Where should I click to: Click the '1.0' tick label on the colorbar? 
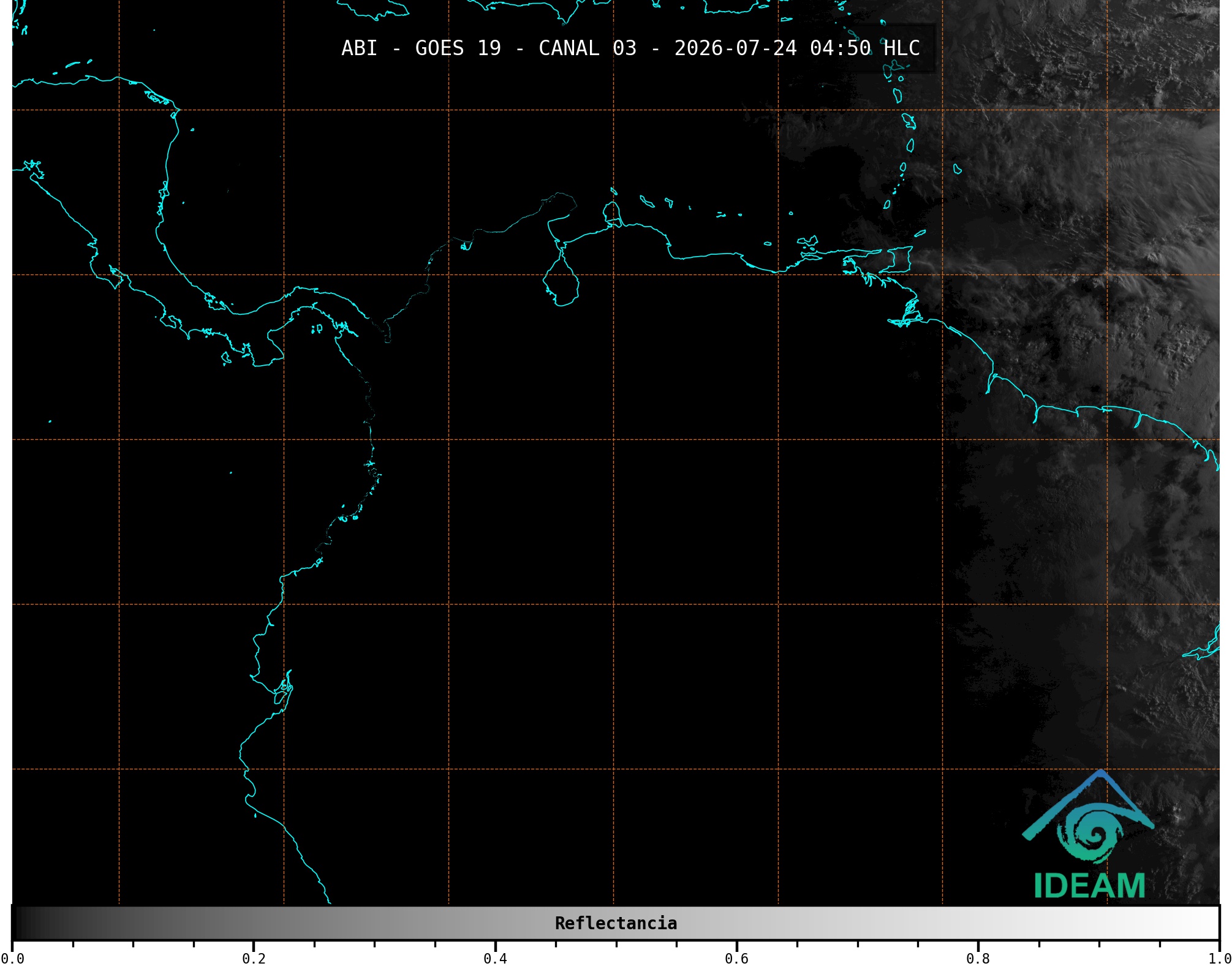(1219, 959)
